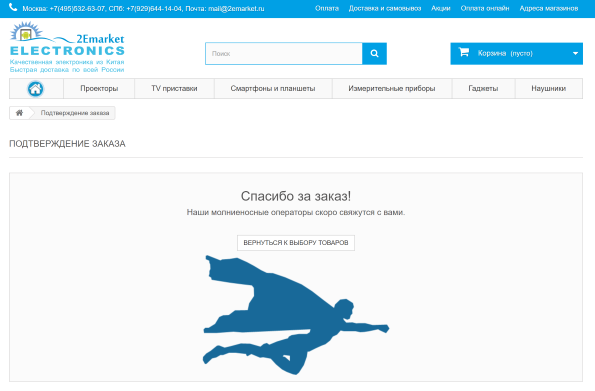Go to the Гаджеты category
This screenshot has height=391, width=595.
[x=483, y=88]
